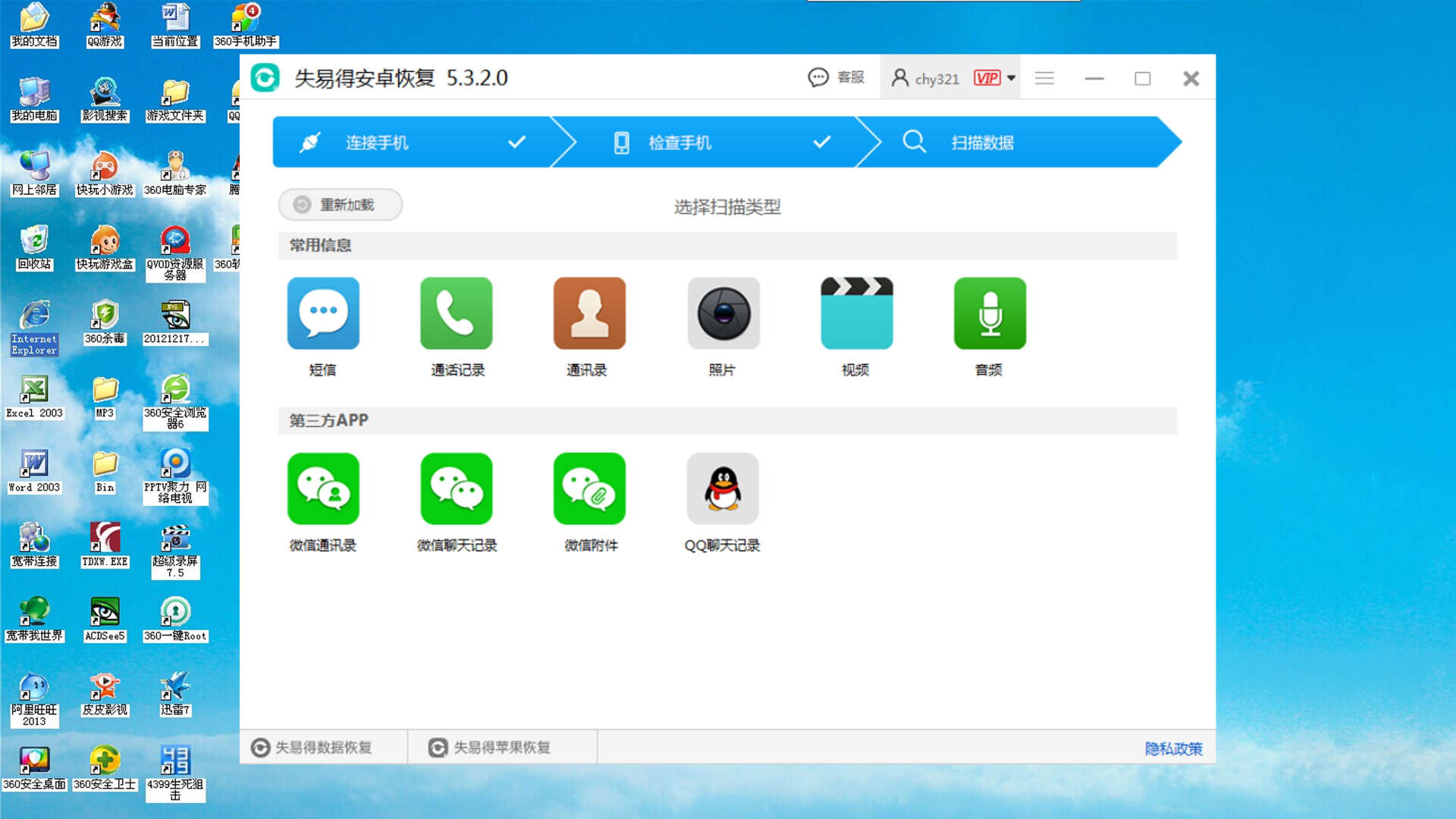Close the 失易得安卓恢复 window

coord(1191,78)
